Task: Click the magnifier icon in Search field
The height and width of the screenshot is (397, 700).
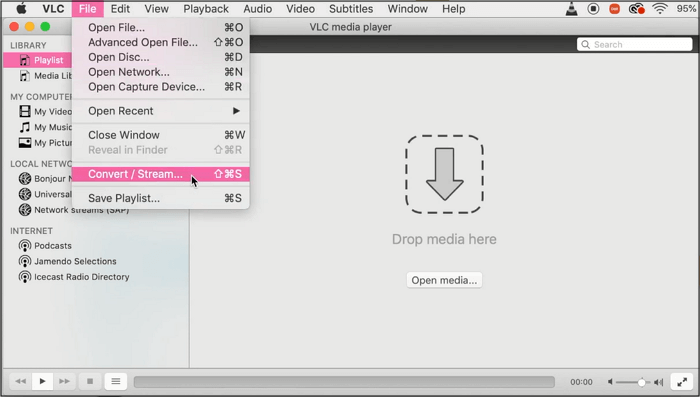Action: [585, 45]
